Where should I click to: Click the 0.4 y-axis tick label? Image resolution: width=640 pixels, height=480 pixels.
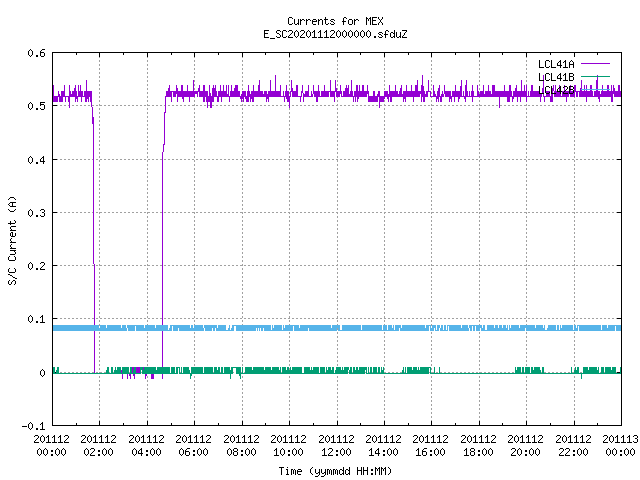(36, 160)
